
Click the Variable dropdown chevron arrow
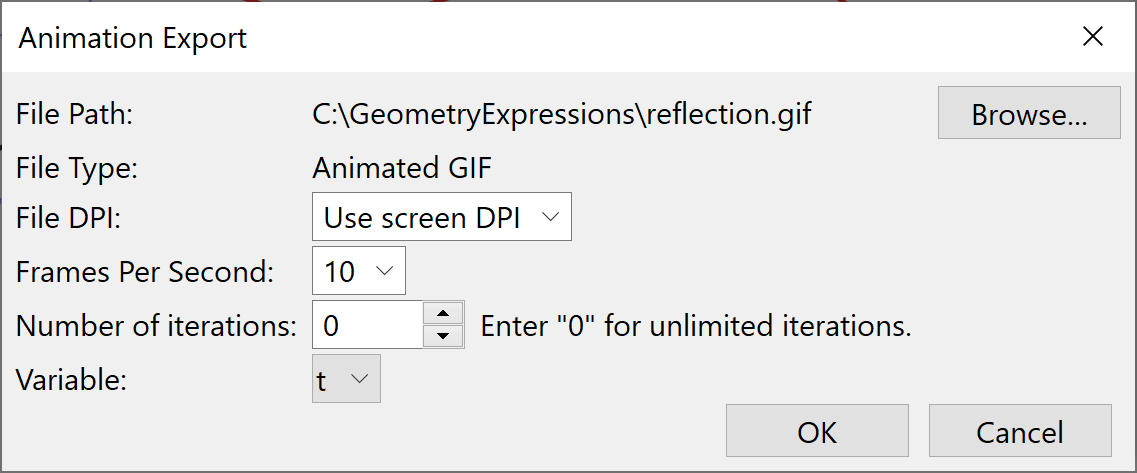click(x=360, y=379)
